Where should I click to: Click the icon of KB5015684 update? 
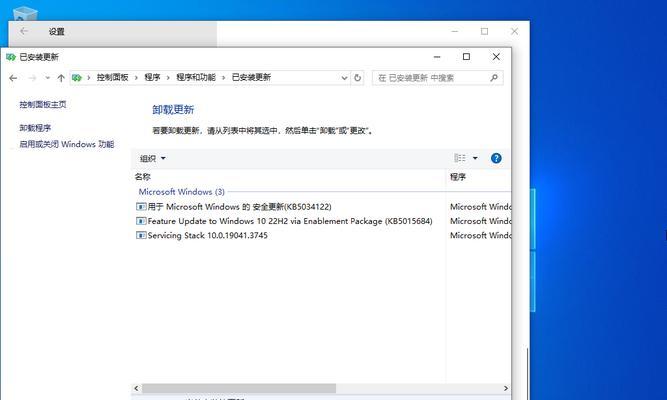141,221
